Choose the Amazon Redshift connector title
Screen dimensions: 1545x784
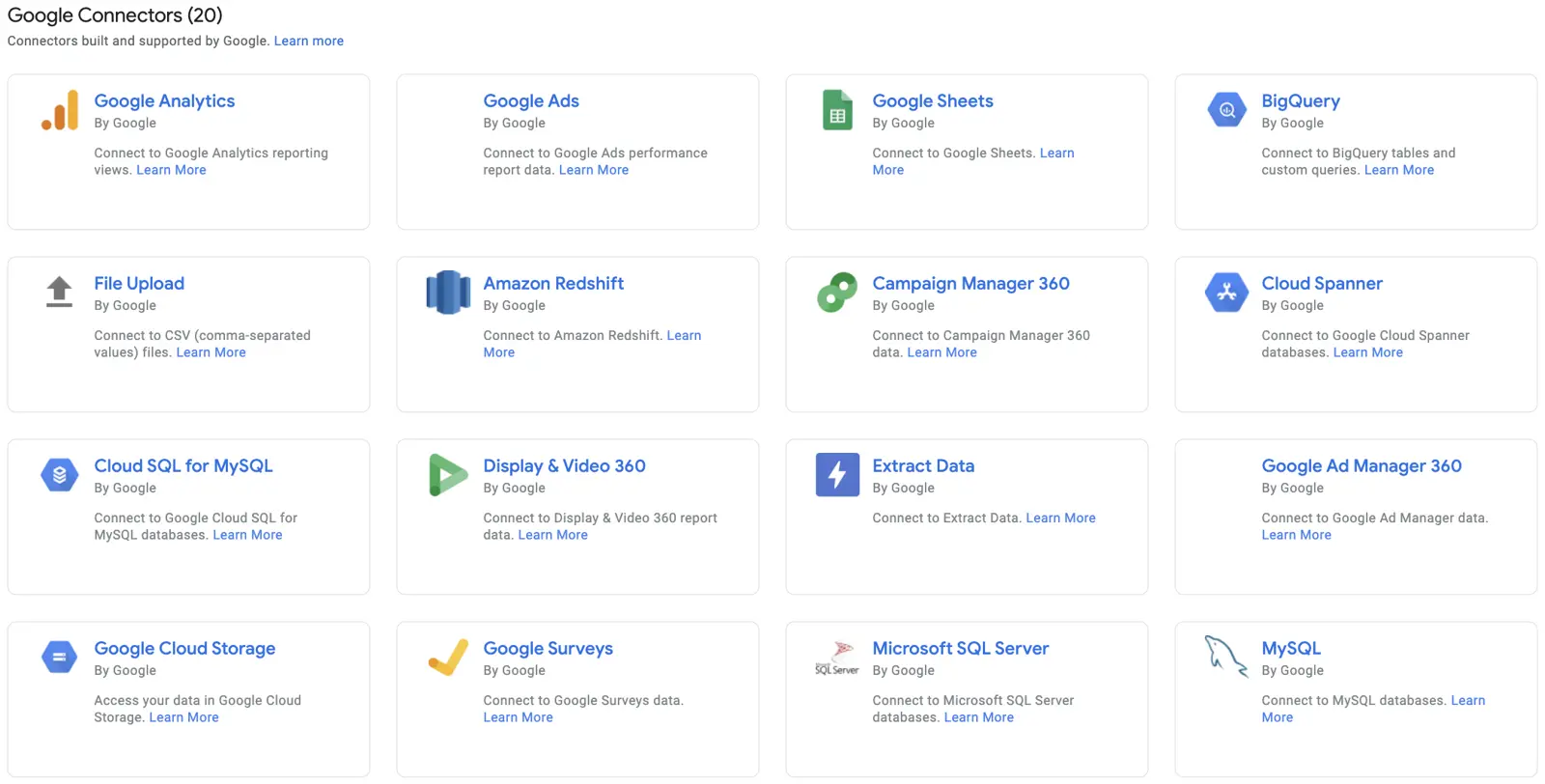click(553, 284)
